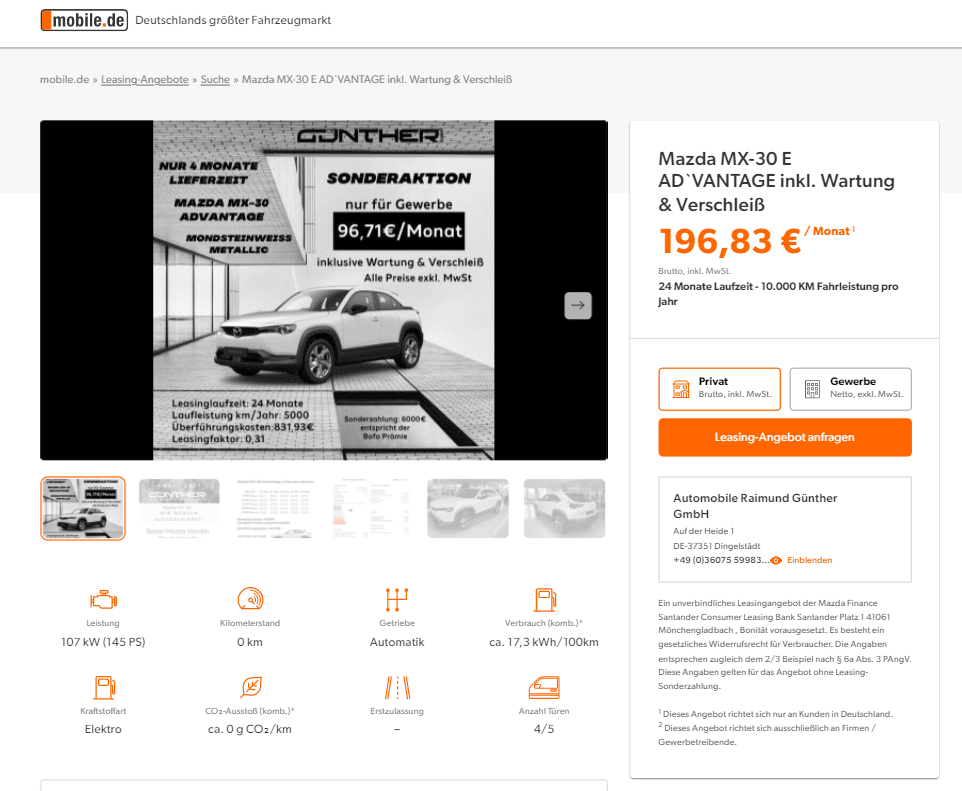Click the Erstzulassung road icon
The height and width of the screenshot is (791, 962).
point(398,687)
